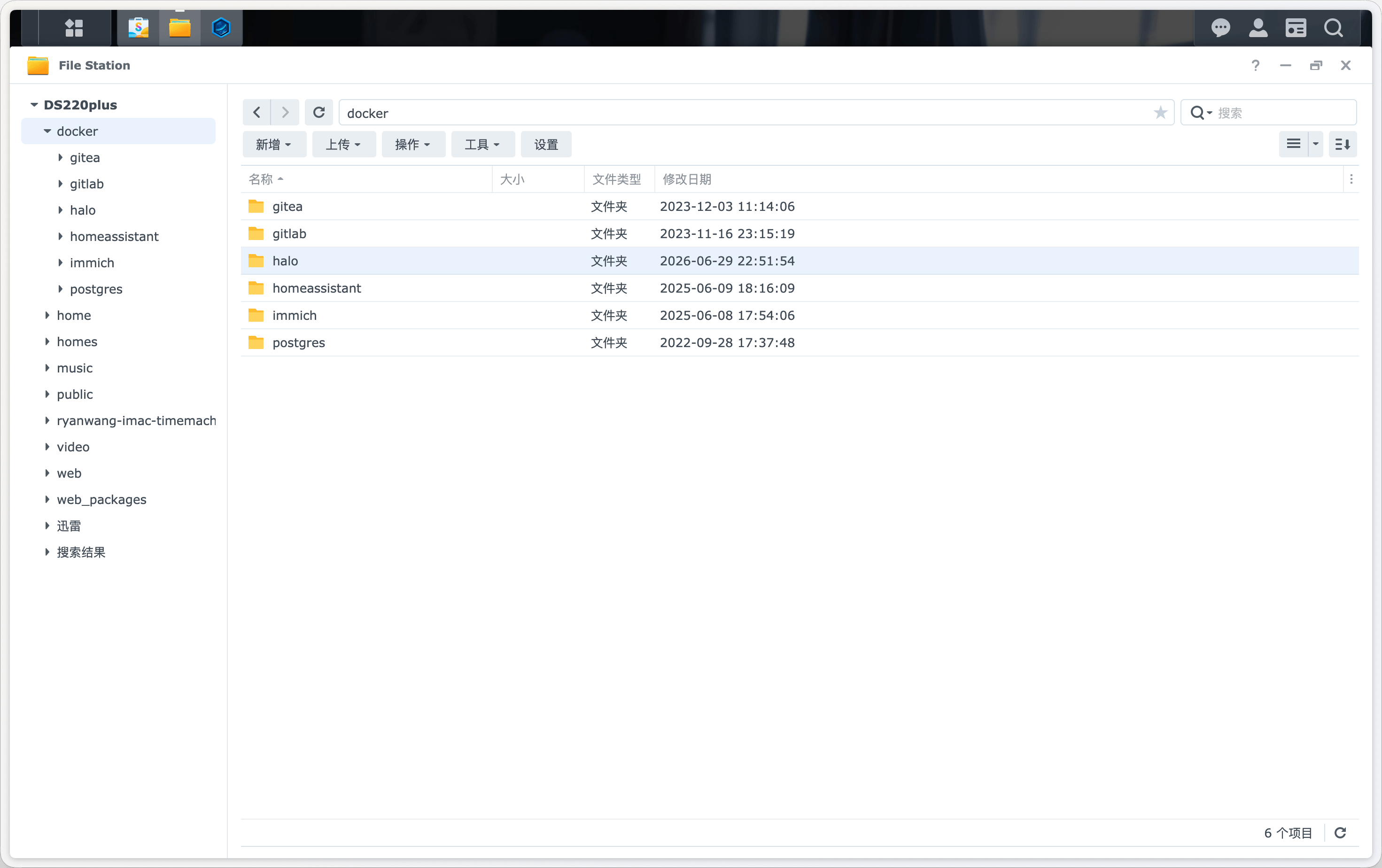Select the immich folder icon in list

(x=256, y=316)
